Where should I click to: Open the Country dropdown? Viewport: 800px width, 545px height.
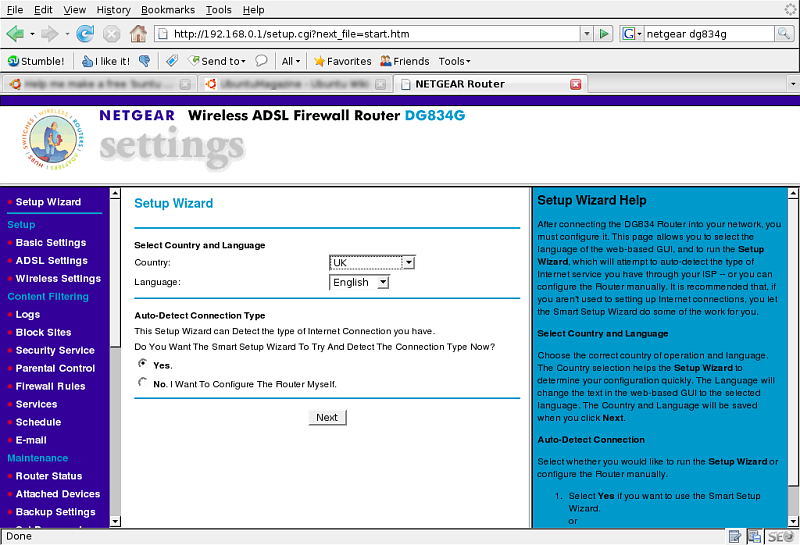click(x=372, y=263)
